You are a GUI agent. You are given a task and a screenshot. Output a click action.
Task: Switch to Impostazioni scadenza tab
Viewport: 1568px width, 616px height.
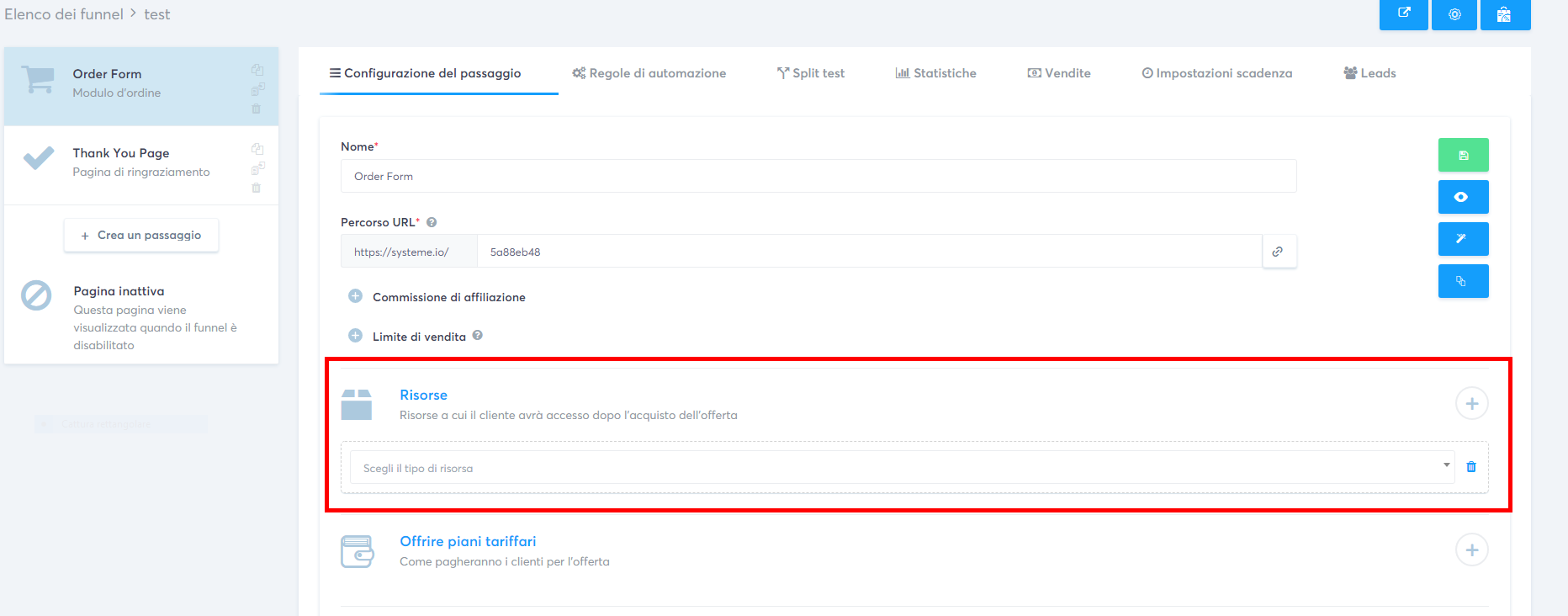(x=1217, y=73)
